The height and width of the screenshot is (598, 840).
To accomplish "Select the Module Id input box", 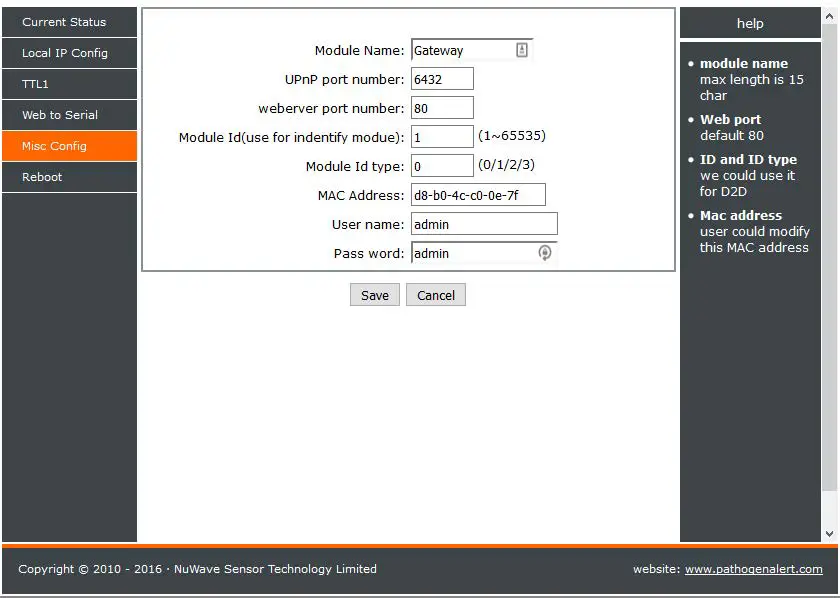I will click(442, 136).
